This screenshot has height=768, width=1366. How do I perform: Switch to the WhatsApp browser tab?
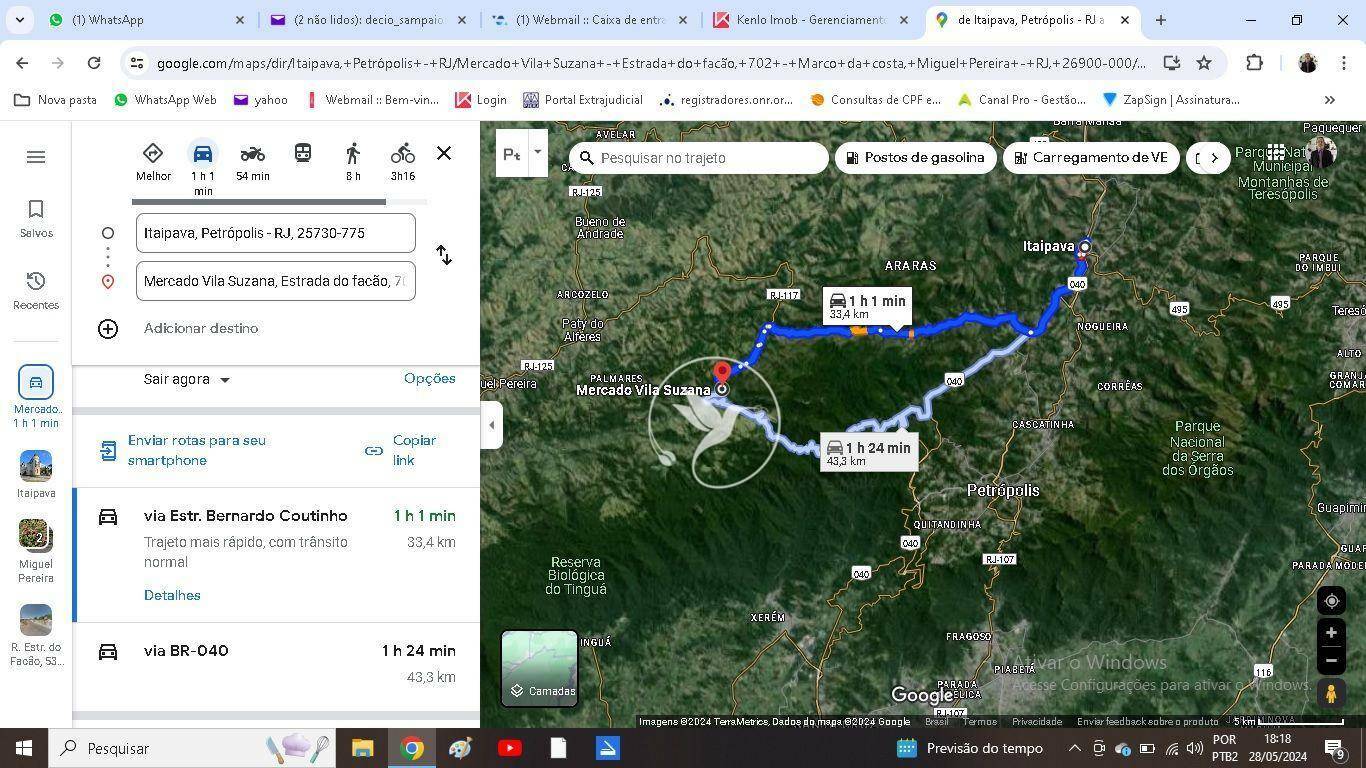click(x=147, y=20)
